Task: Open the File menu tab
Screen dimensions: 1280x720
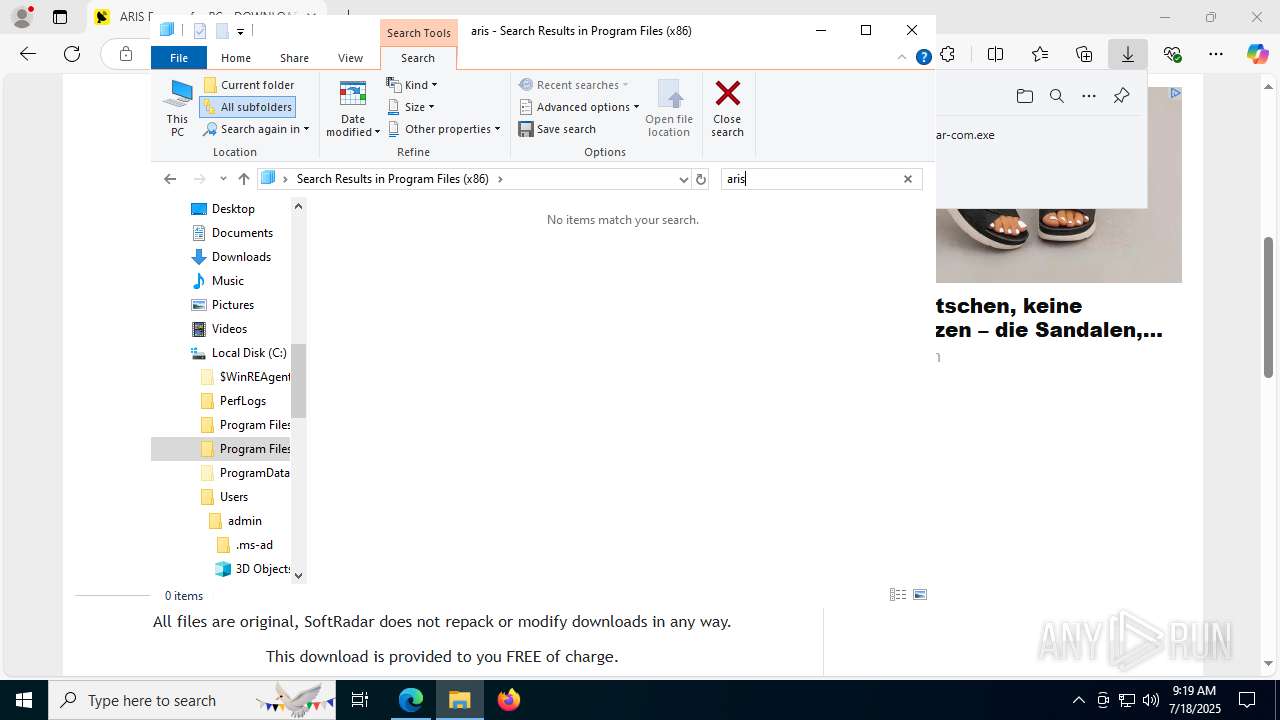Action: (x=179, y=58)
